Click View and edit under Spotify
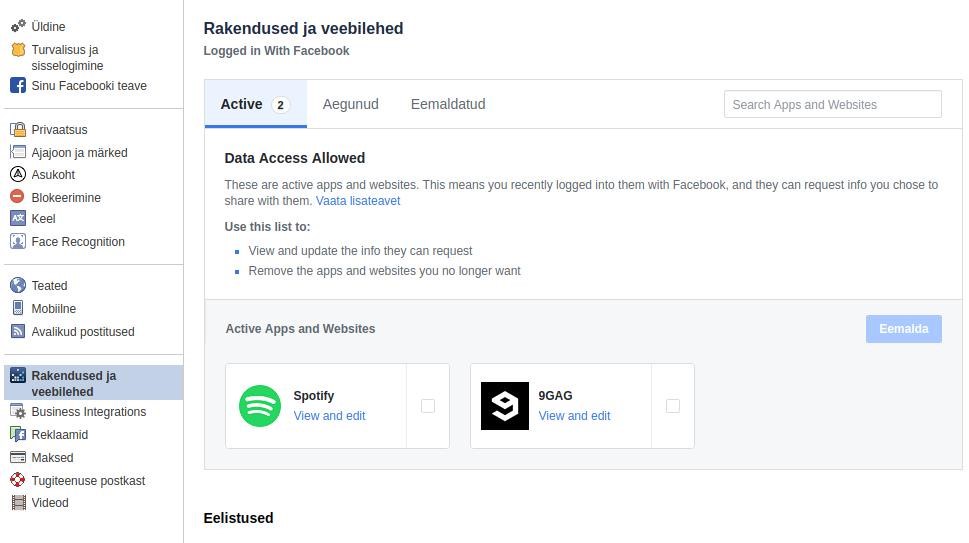Viewport: 969px width, 543px height. 329,416
